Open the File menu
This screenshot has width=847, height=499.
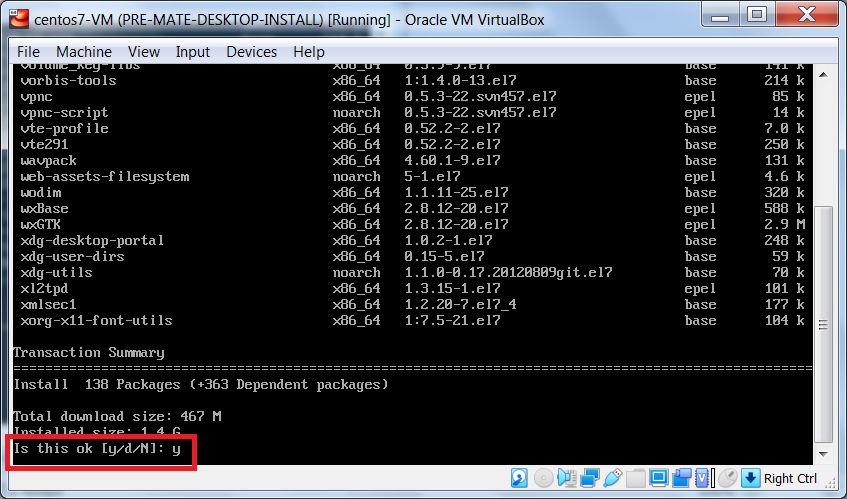coord(28,52)
